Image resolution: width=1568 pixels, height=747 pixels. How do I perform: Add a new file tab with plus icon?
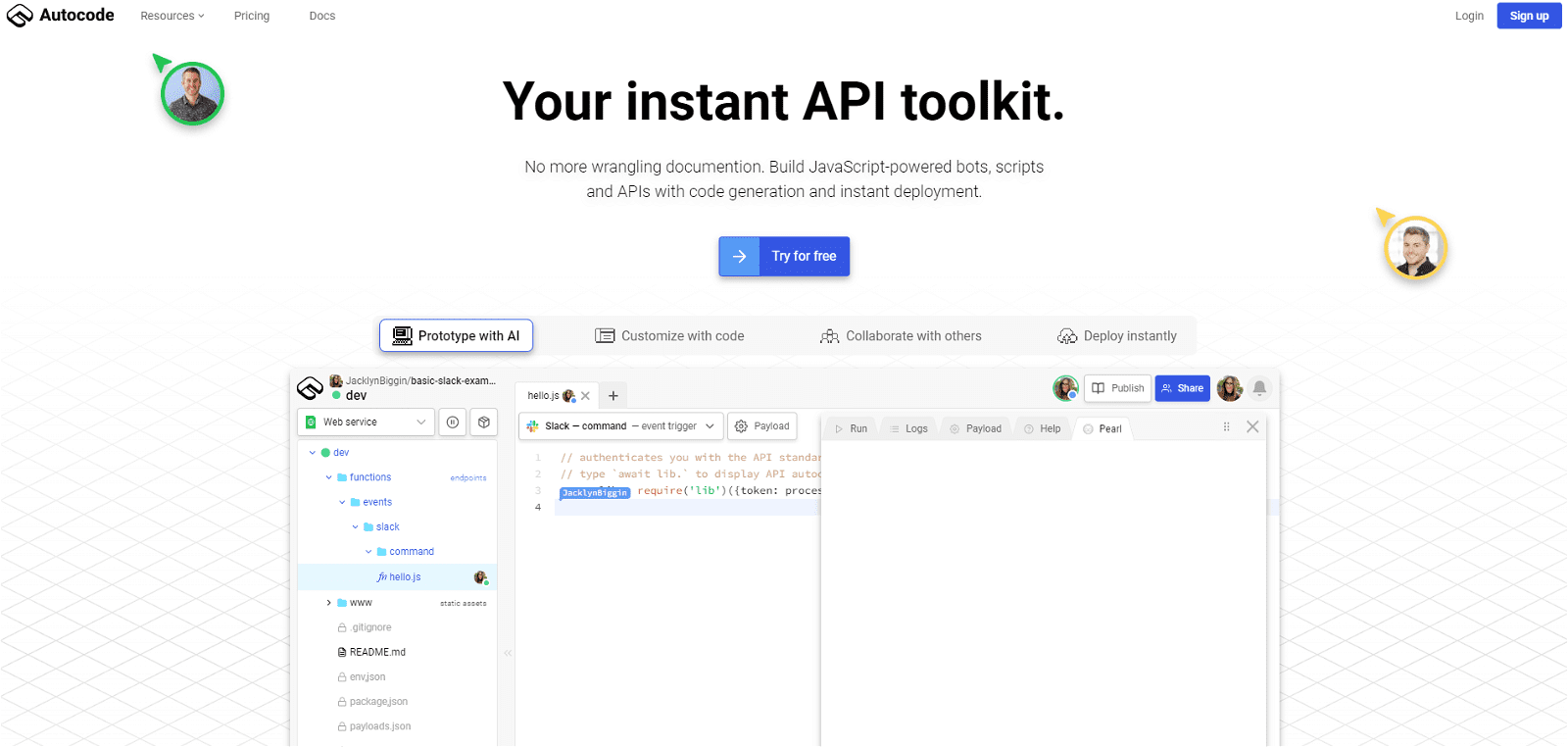[x=613, y=396]
